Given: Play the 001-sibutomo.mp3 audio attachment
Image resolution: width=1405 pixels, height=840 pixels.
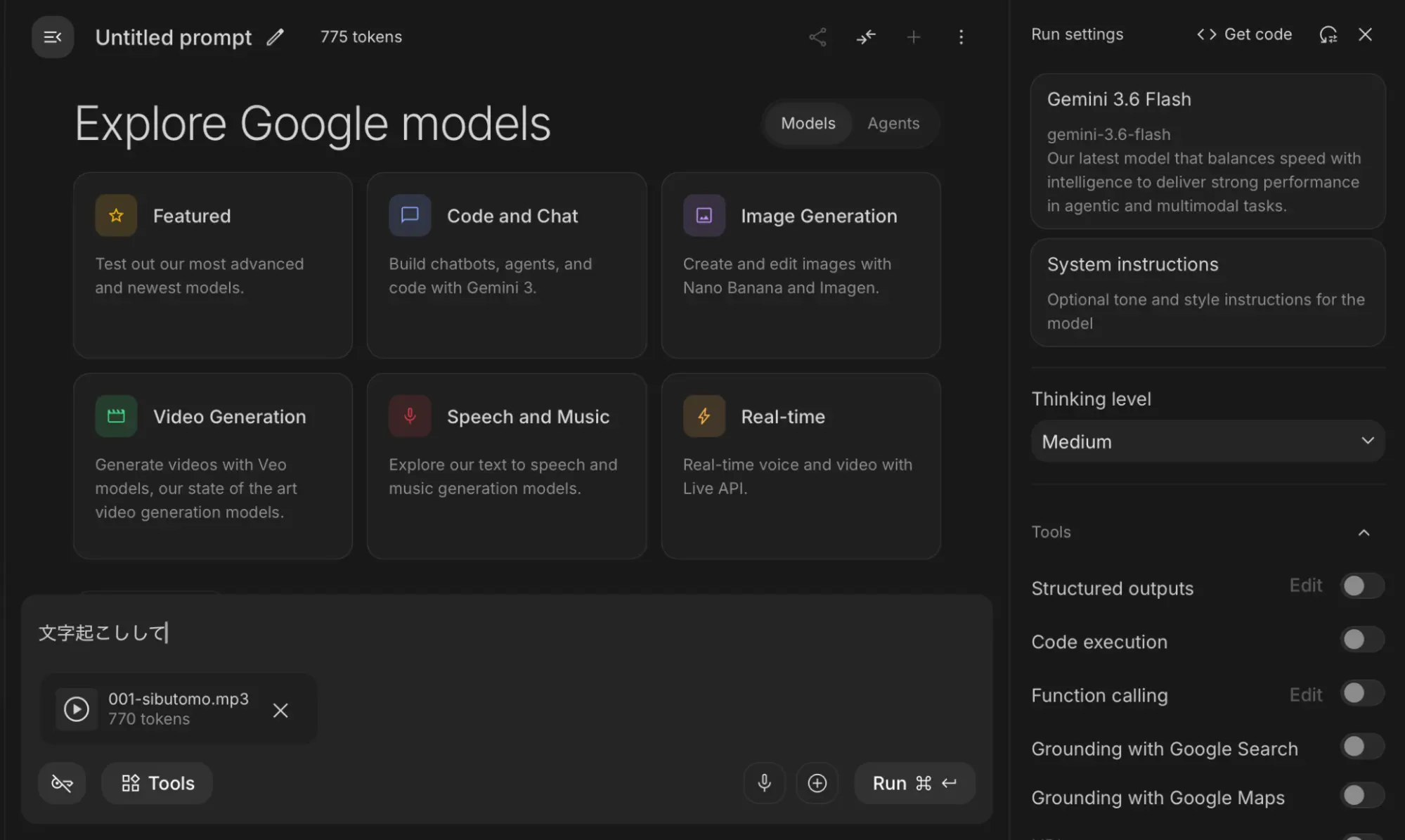Looking at the screenshot, I should pos(77,709).
